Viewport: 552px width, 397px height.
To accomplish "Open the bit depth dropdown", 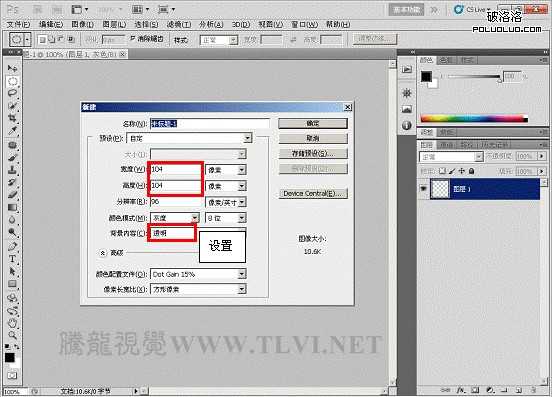I will tap(242, 218).
